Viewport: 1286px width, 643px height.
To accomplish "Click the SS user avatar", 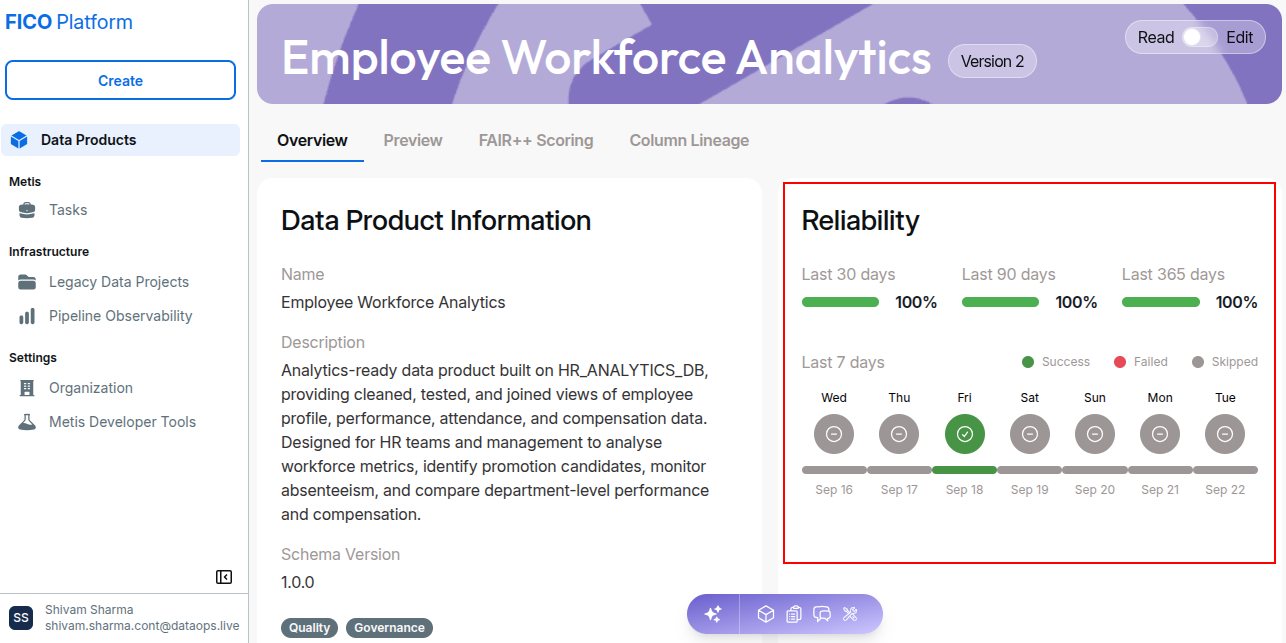I will click(22, 617).
